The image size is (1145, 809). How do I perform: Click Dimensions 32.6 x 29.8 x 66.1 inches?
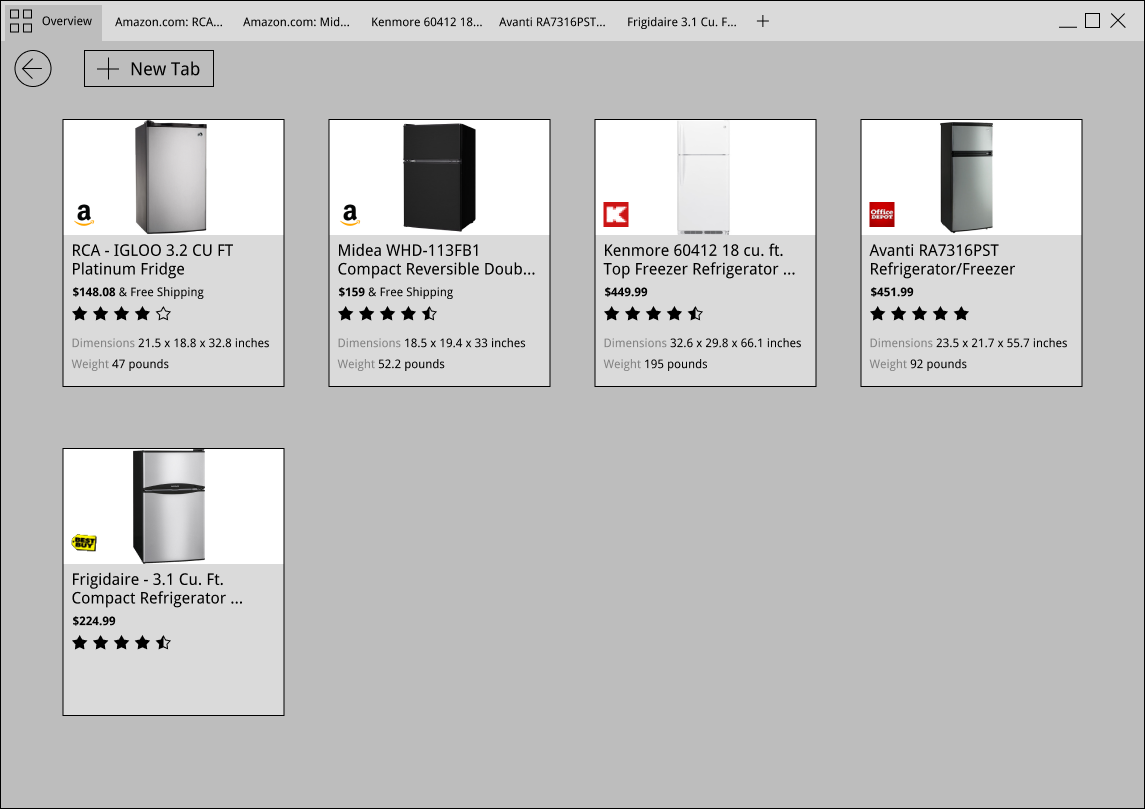click(702, 343)
